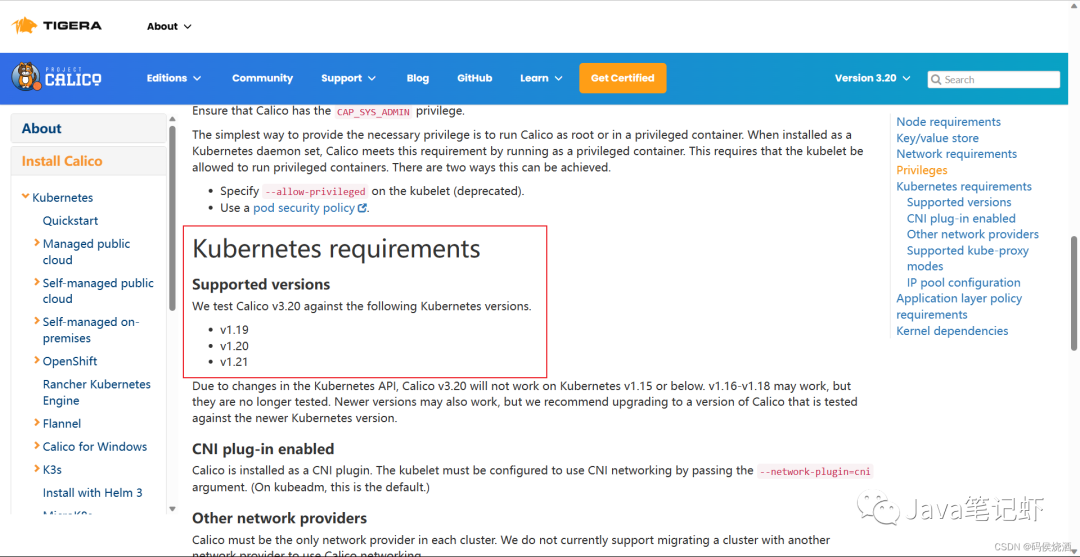The image size is (1080, 557).
Task: Open the Blog page
Action: click(417, 78)
